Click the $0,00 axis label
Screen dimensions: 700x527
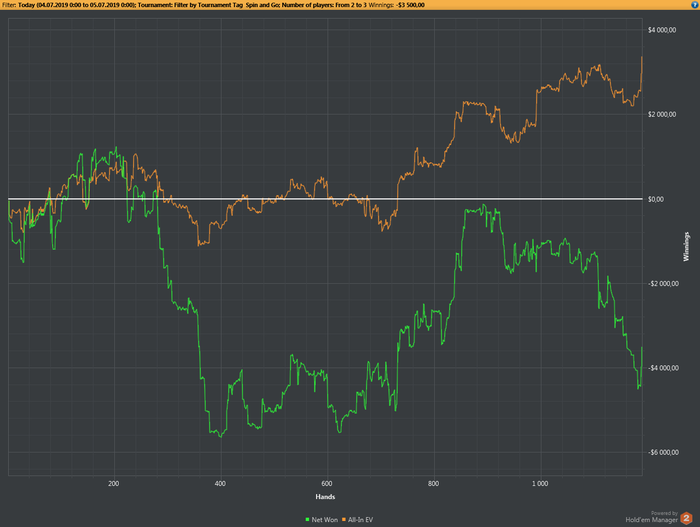tap(656, 199)
